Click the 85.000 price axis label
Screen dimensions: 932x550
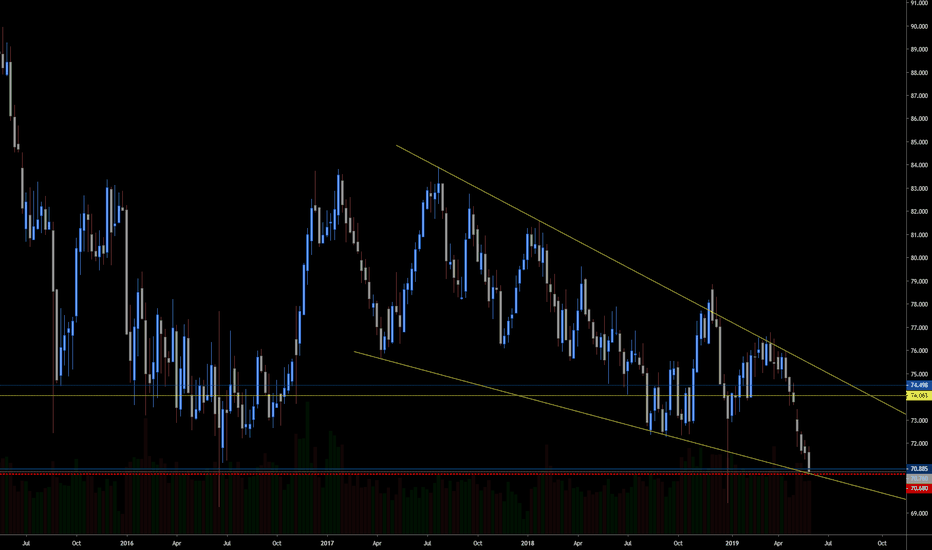[919, 142]
